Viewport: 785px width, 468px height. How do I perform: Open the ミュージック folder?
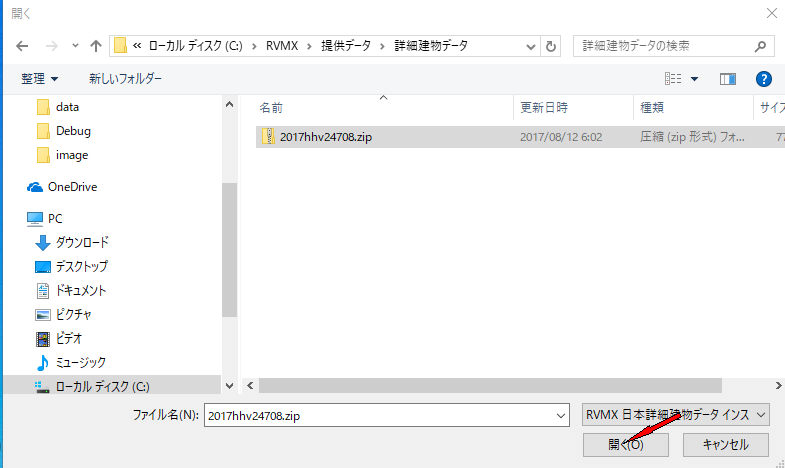click(x=80, y=362)
